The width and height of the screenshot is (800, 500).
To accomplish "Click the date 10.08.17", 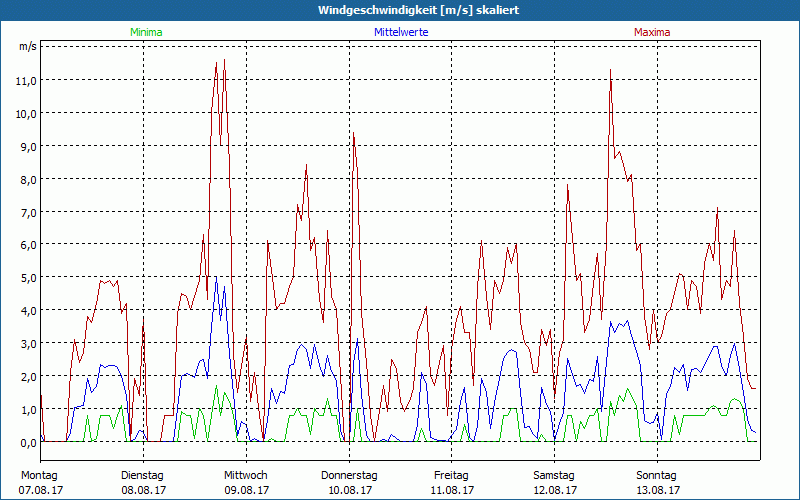I will click(349, 490).
